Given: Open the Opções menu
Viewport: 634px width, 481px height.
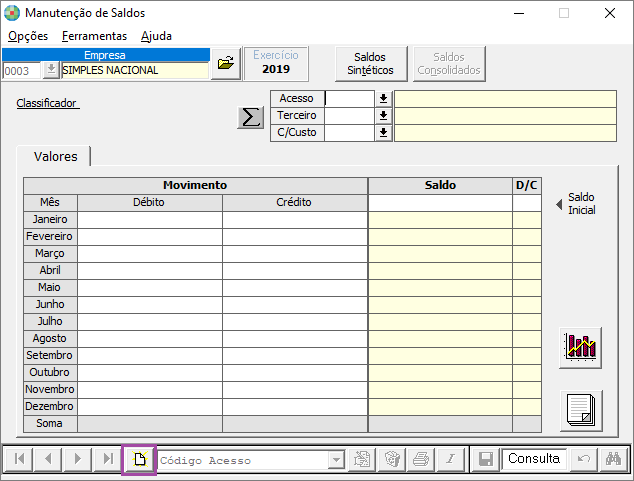Looking at the screenshot, I should (28, 36).
